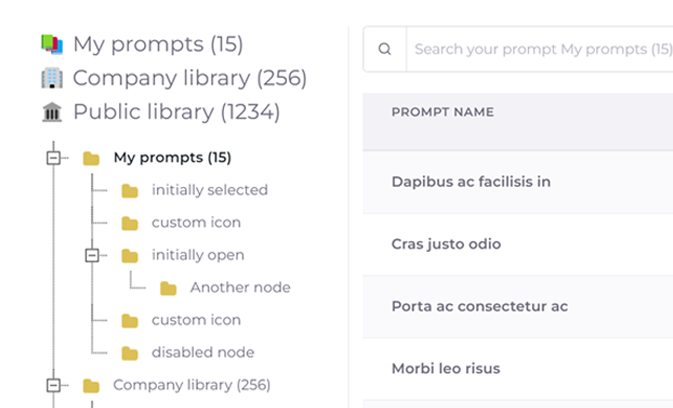Screen dimensions: 673x408
Task: Click the search magnifier icon
Action: click(x=385, y=49)
